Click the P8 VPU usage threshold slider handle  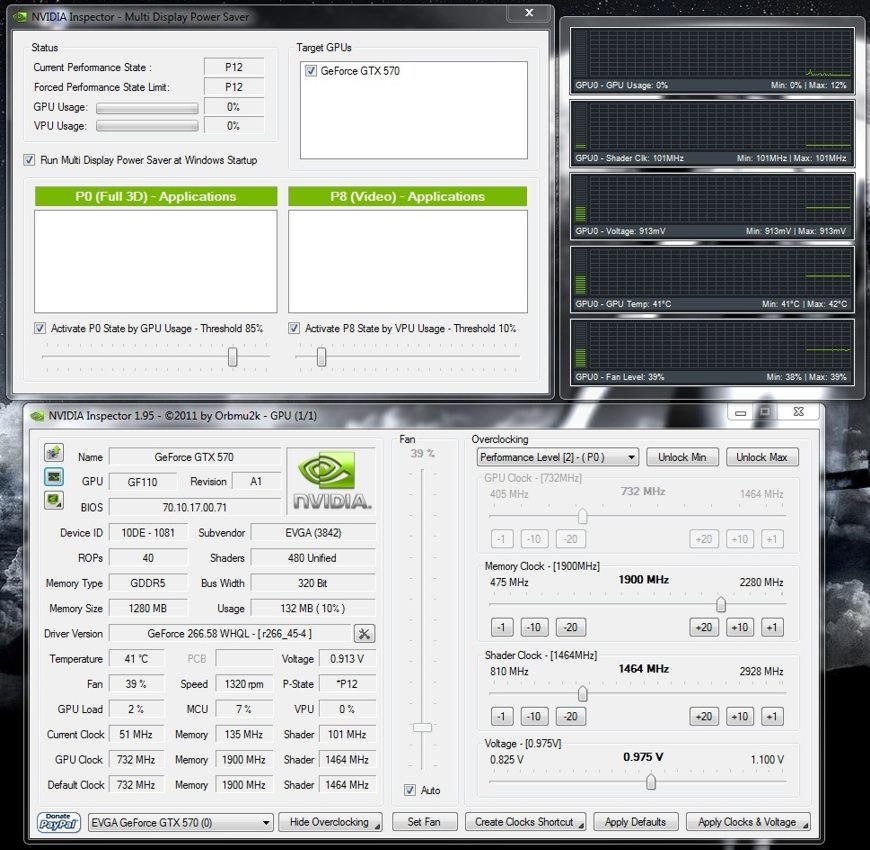tap(321, 357)
